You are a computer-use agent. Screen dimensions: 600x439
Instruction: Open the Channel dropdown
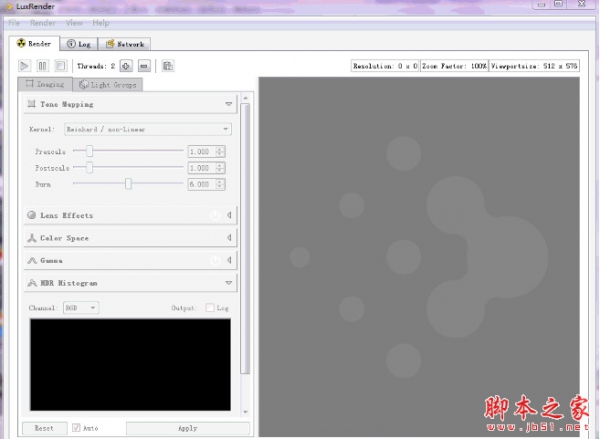(x=81, y=308)
